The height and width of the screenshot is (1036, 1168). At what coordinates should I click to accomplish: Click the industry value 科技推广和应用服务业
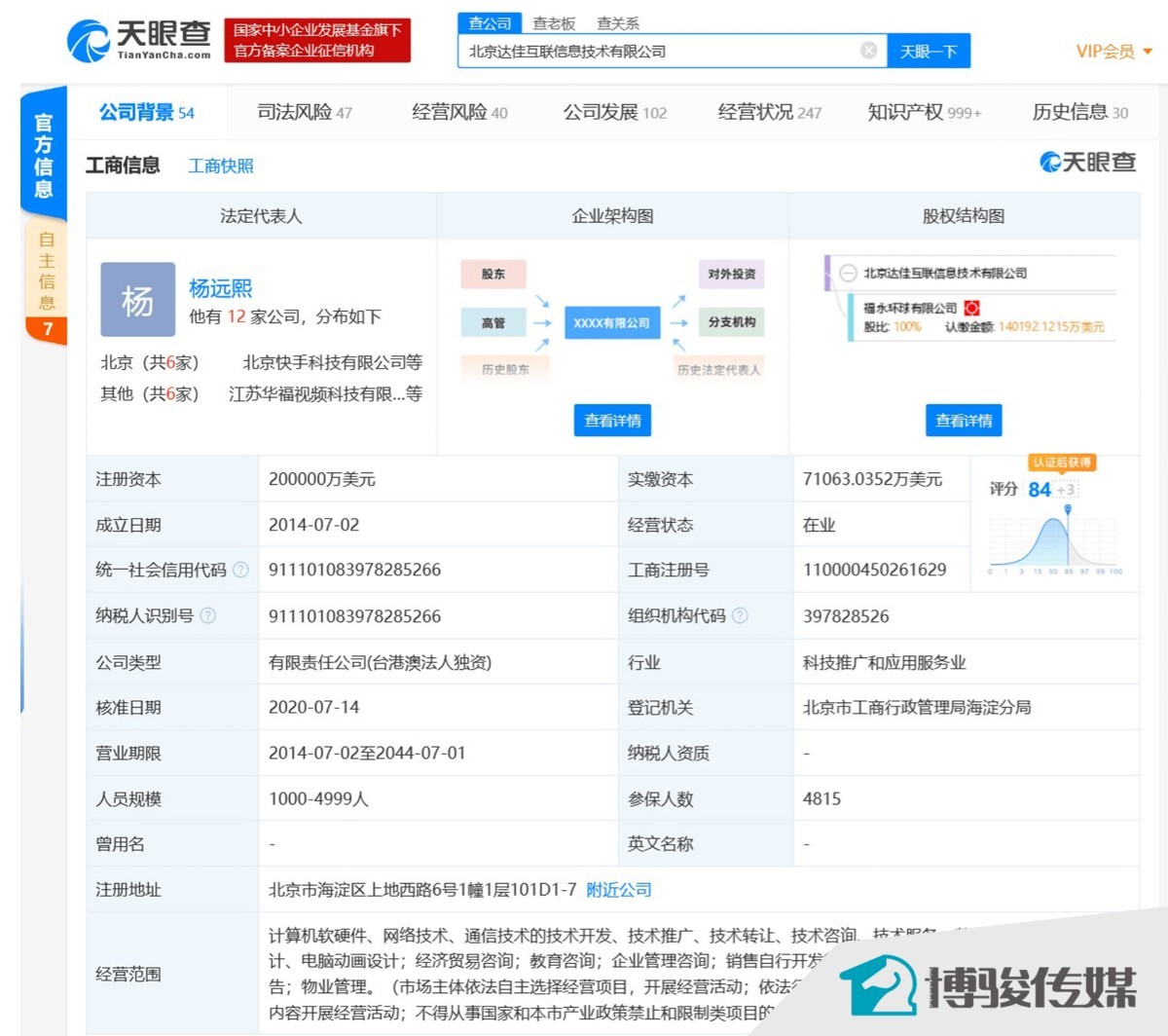click(x=884, y=662)
